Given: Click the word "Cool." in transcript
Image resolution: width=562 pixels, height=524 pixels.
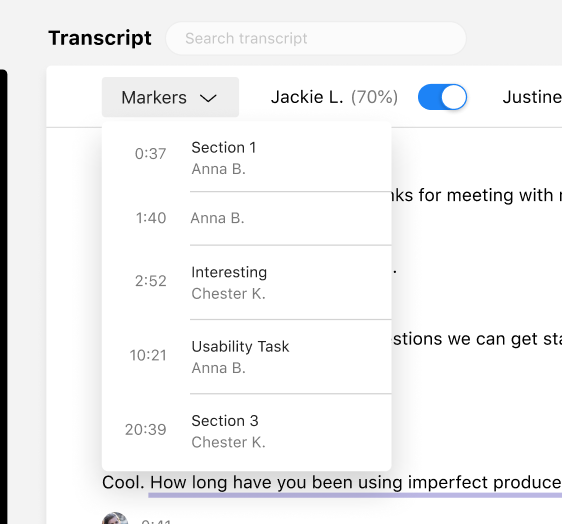Looking at the screenshot, I should click(x=123, y=482).
